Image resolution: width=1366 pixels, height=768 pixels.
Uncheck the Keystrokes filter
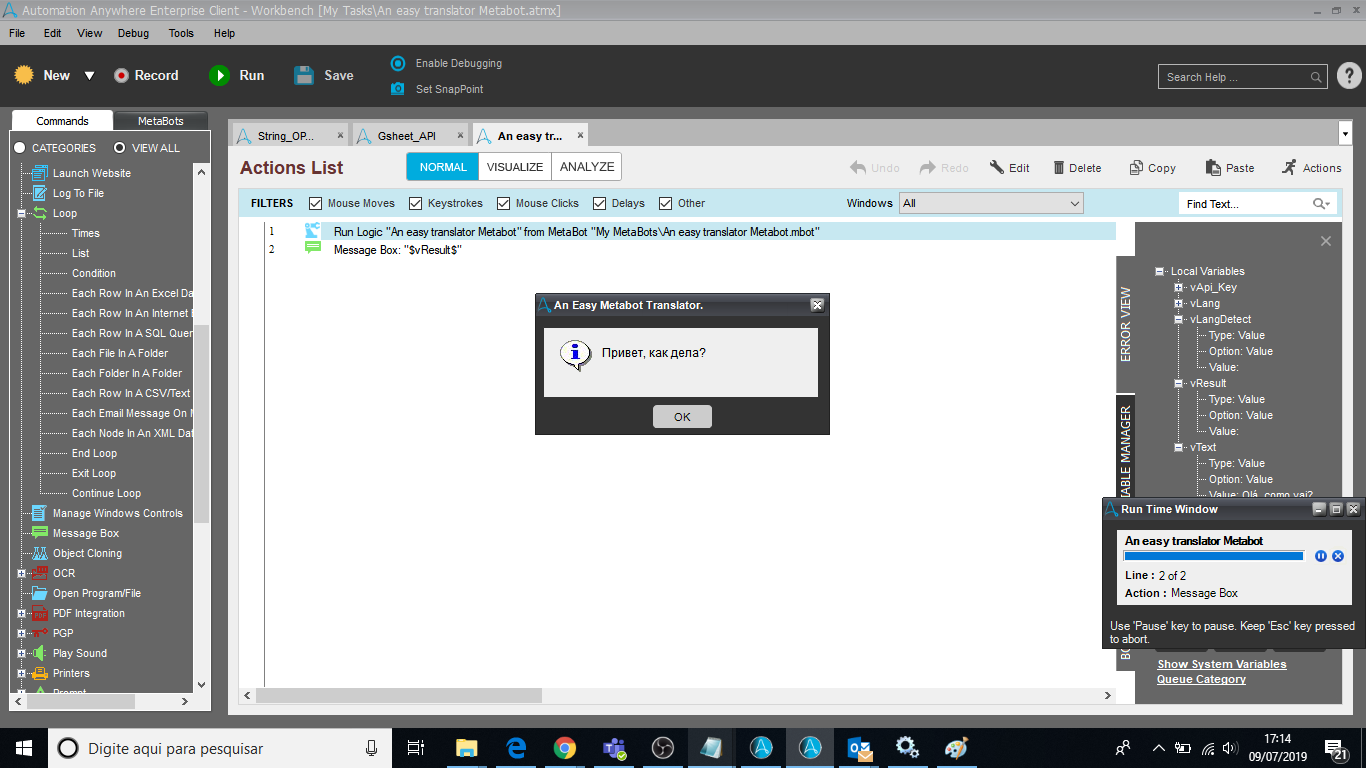pos(416,203)
